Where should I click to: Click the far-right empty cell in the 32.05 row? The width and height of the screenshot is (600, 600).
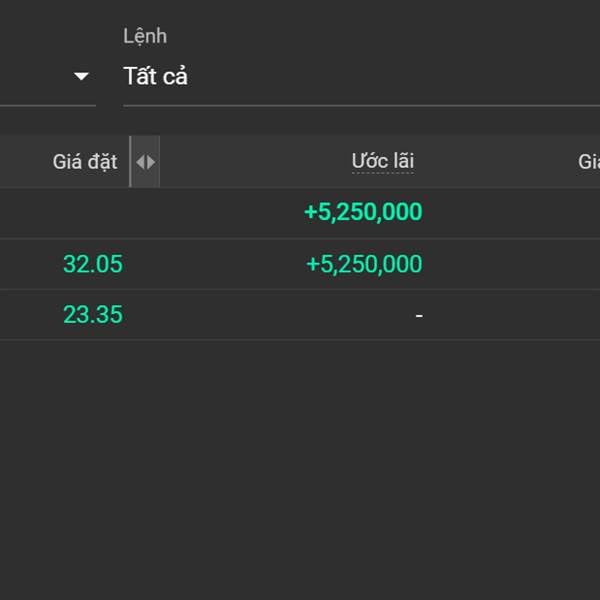(x=512, y=264)
